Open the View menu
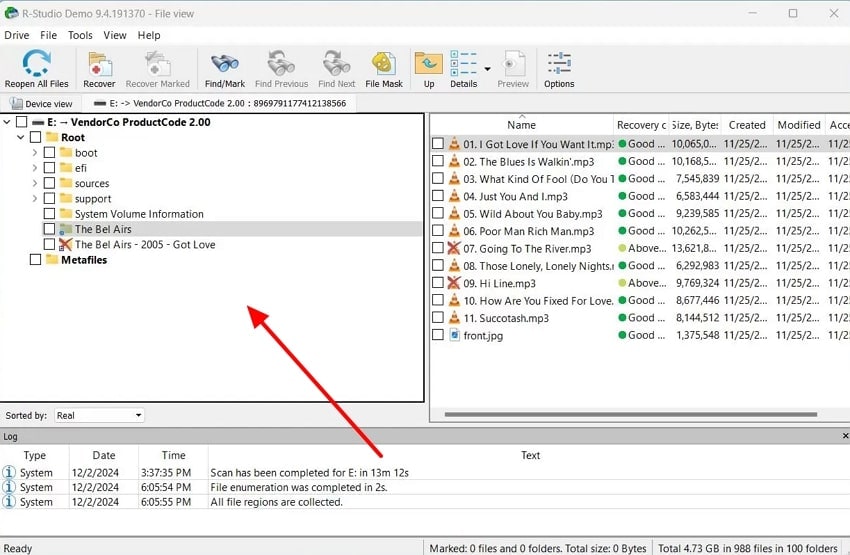The width and height of the screenshot is (850, 555). point(115,35)
